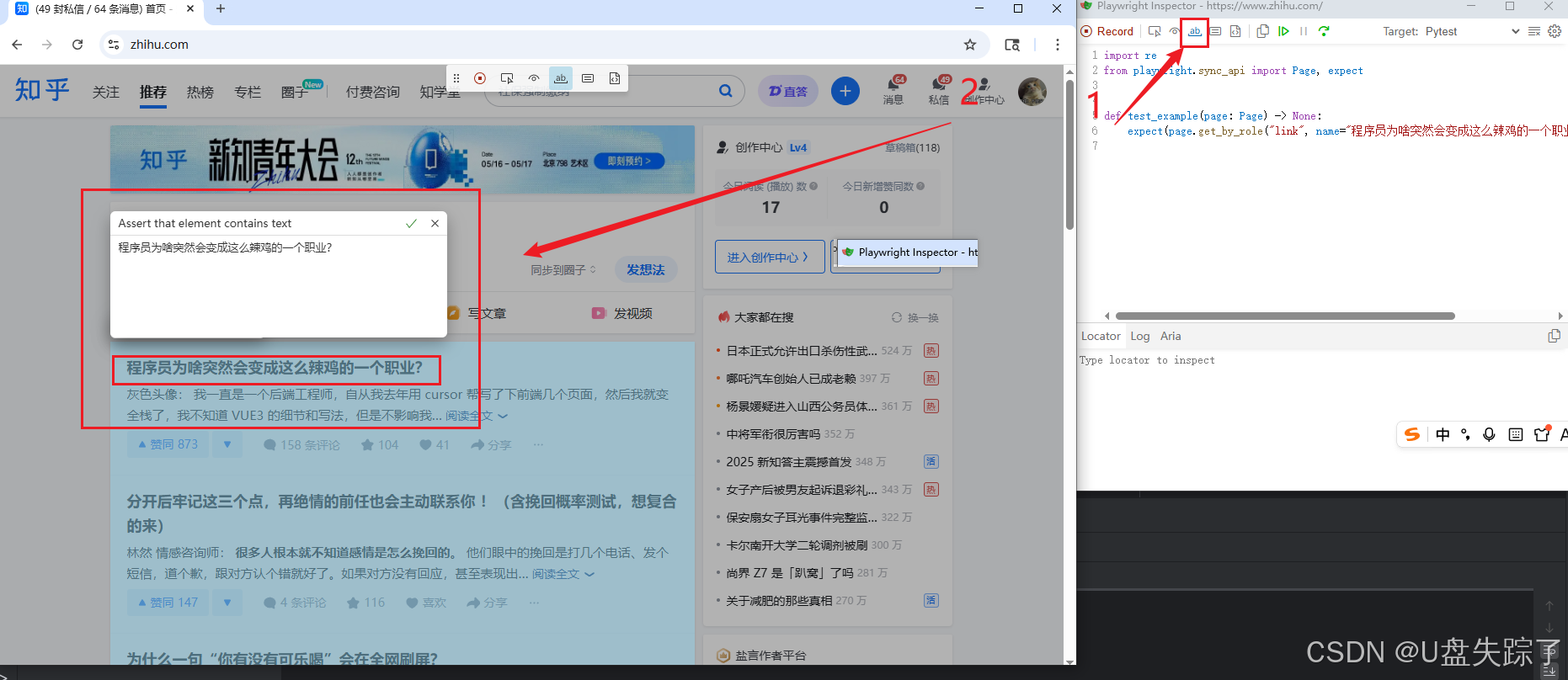Viewport: 1568px width, 680px height.
Task: Toggle overlay toolbar assert text 'ab' icon
Action: pos(561,78)
